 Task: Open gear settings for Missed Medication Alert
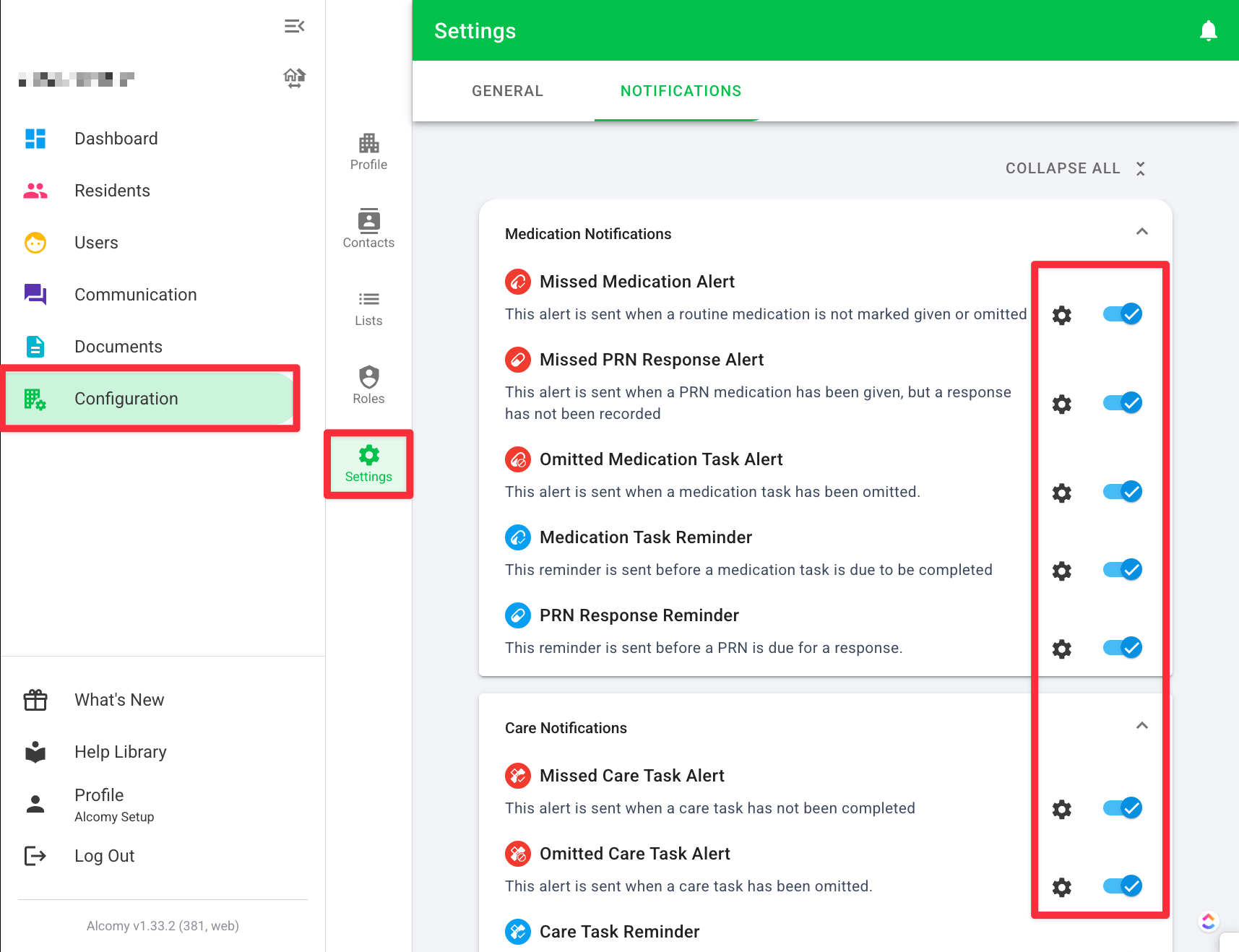(1061, 316)
